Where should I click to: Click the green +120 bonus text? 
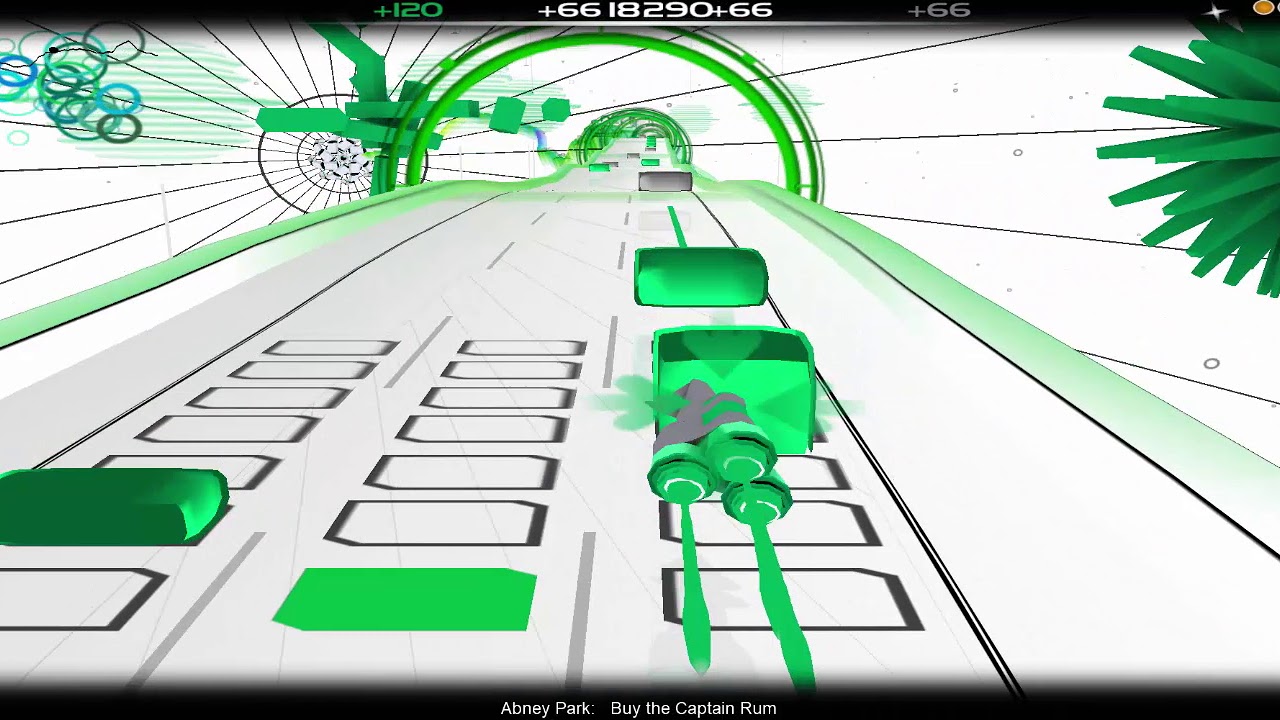click(407, 10)
